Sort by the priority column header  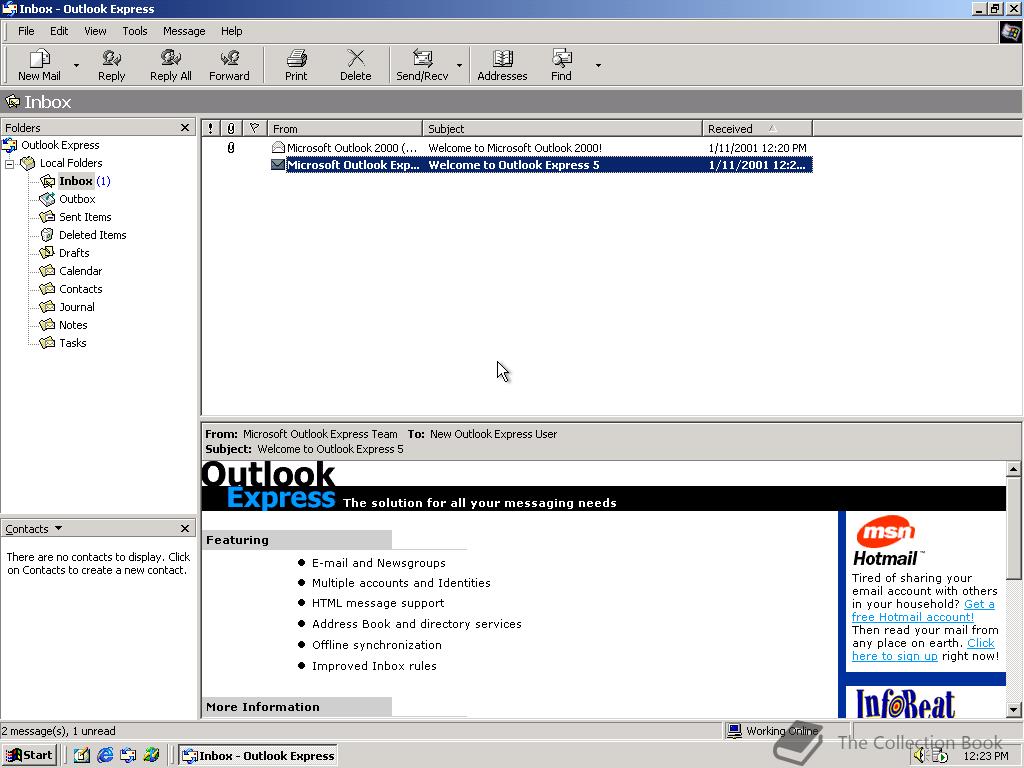point(210,129)
